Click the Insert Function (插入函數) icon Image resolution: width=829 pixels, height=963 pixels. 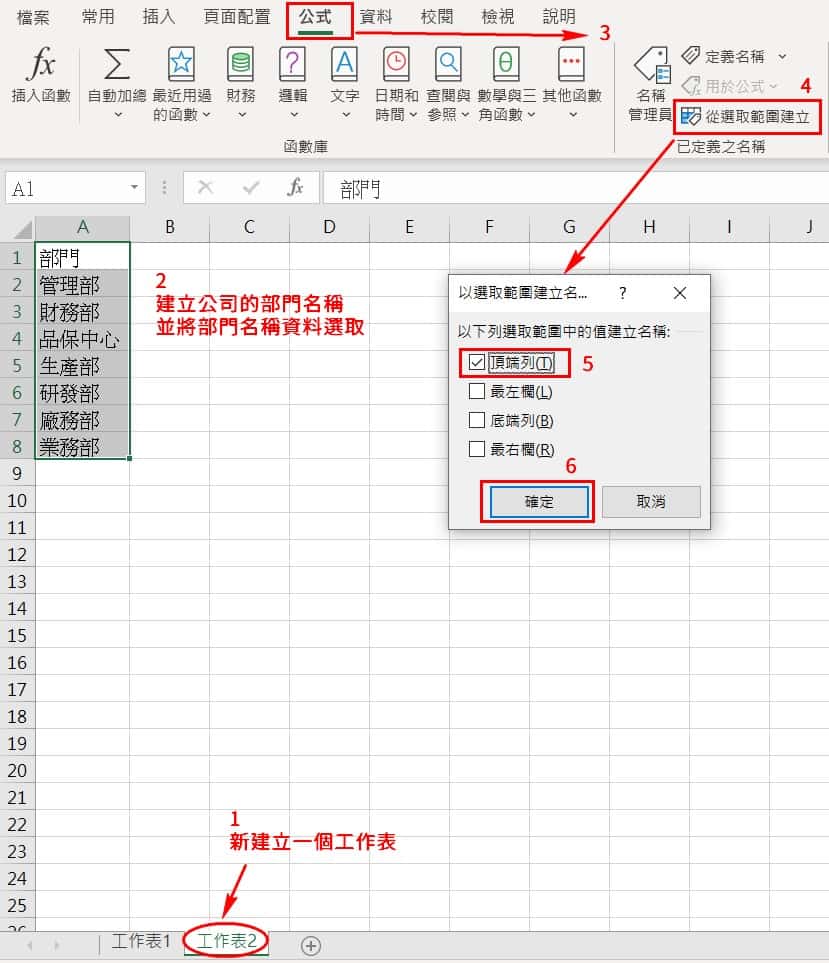click(x=41, y=66)
